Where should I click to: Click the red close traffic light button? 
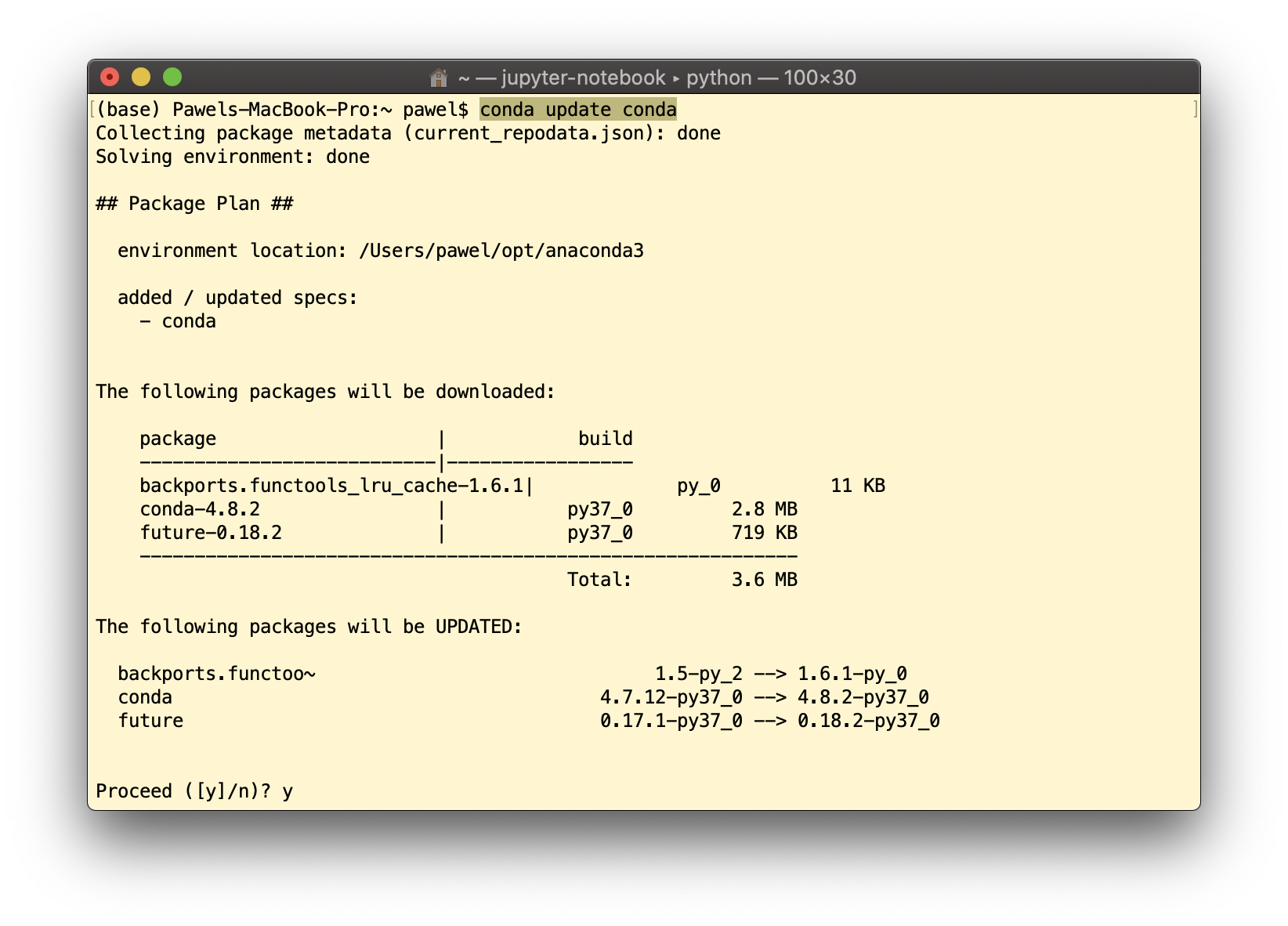tap(110, 76)
